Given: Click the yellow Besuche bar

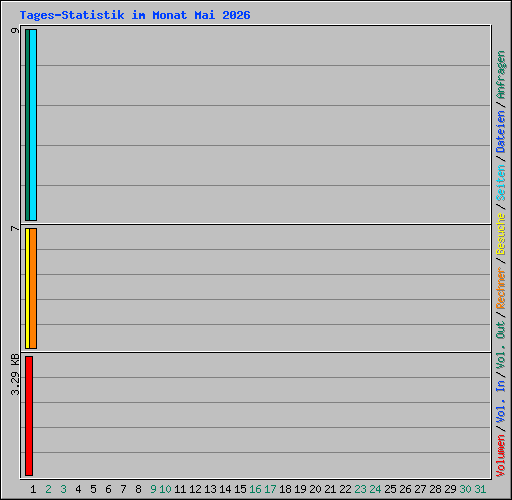Looking at the screenshot, I should [27, 288].
